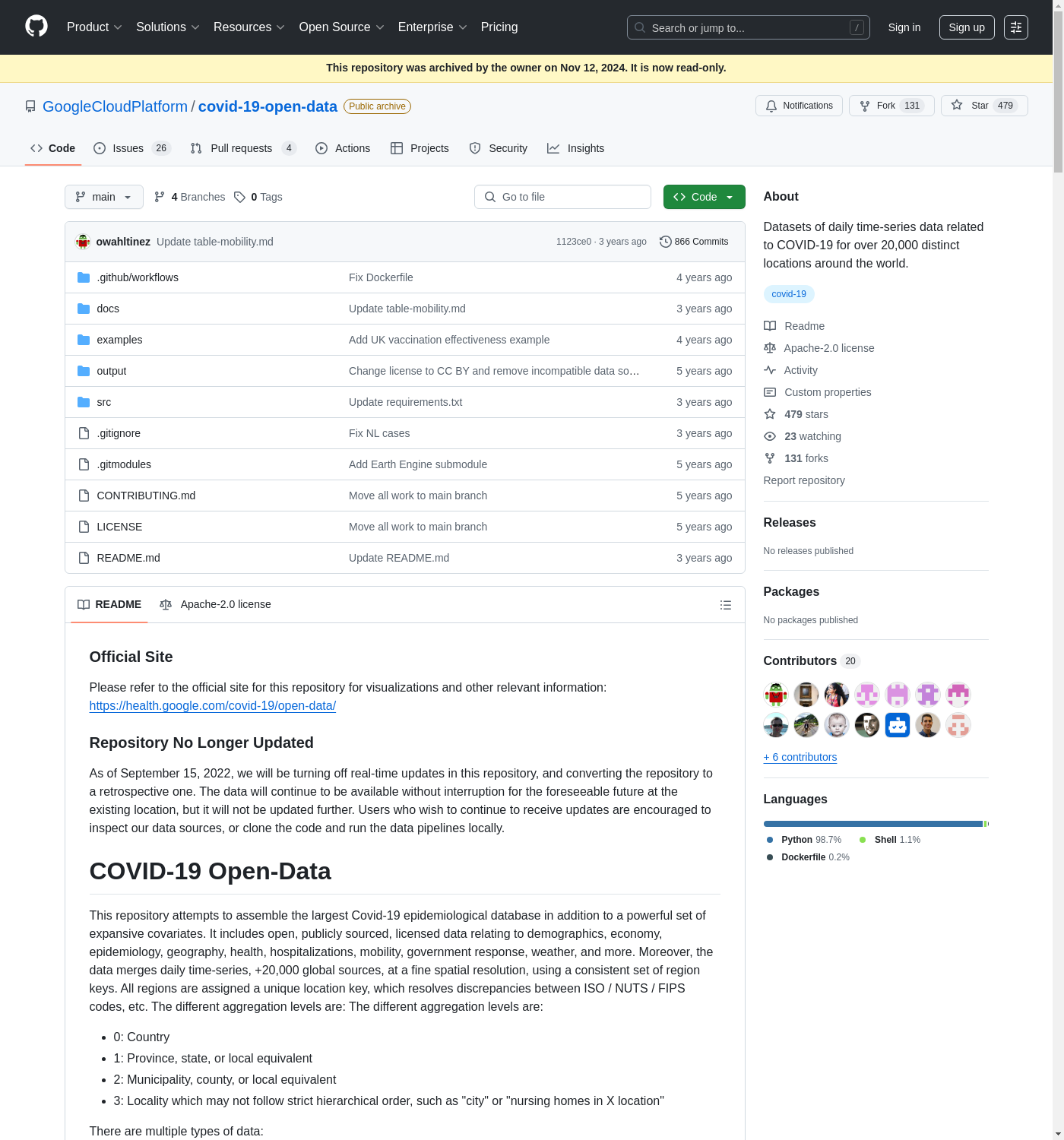Open the docs folder

click(108, 309)
